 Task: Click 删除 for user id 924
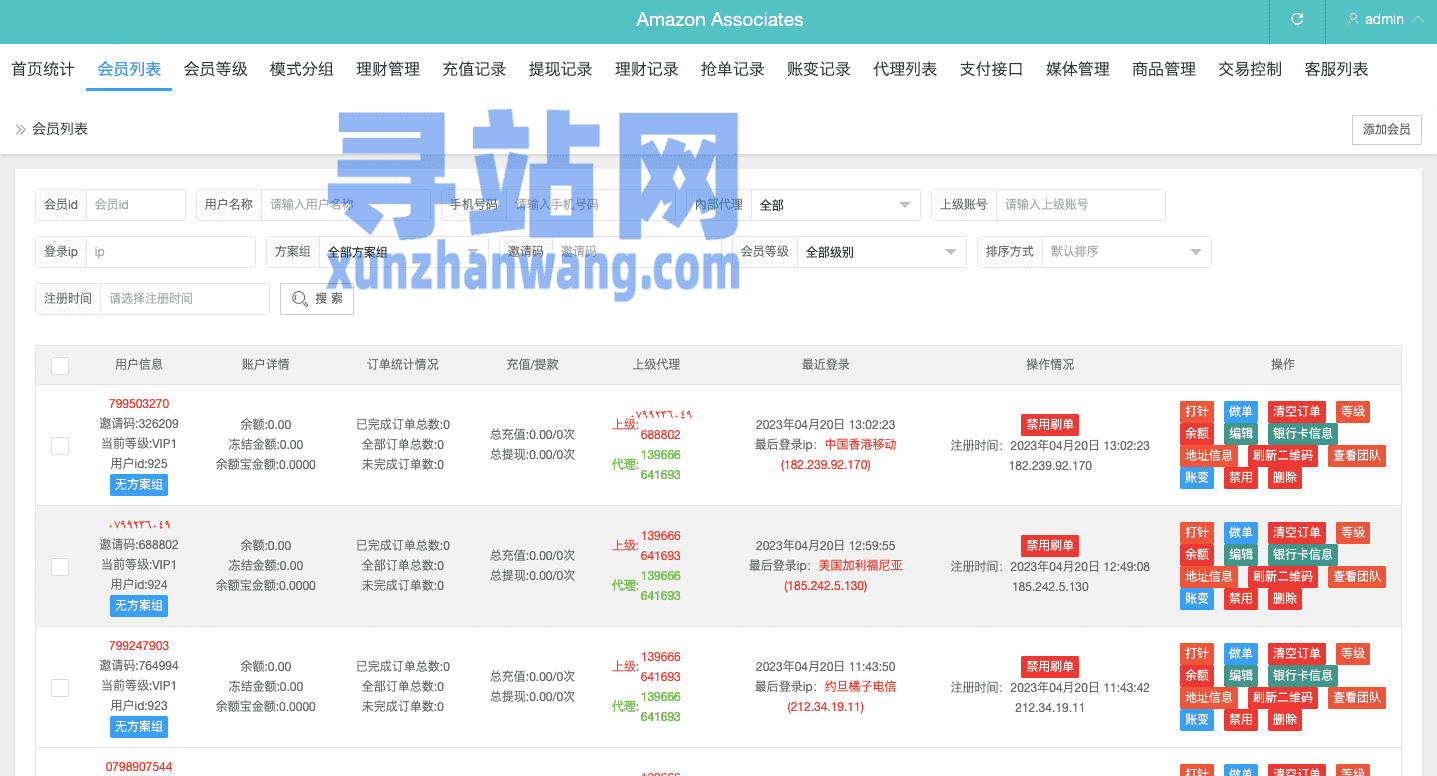point(1285,599)
